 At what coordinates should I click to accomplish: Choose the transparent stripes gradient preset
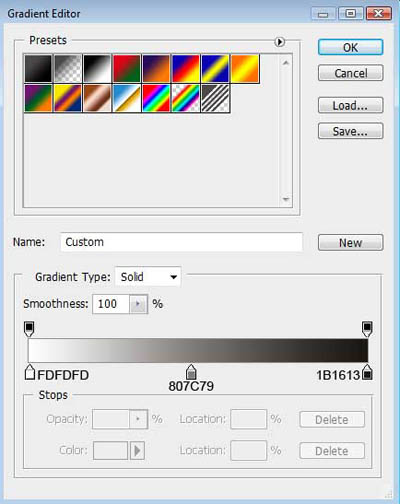tap(215, 98)
